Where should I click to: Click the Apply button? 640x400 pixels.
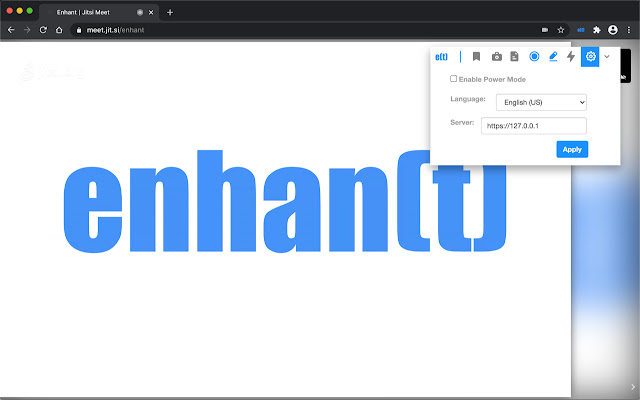pyautogui.click(x=572, y=149)
